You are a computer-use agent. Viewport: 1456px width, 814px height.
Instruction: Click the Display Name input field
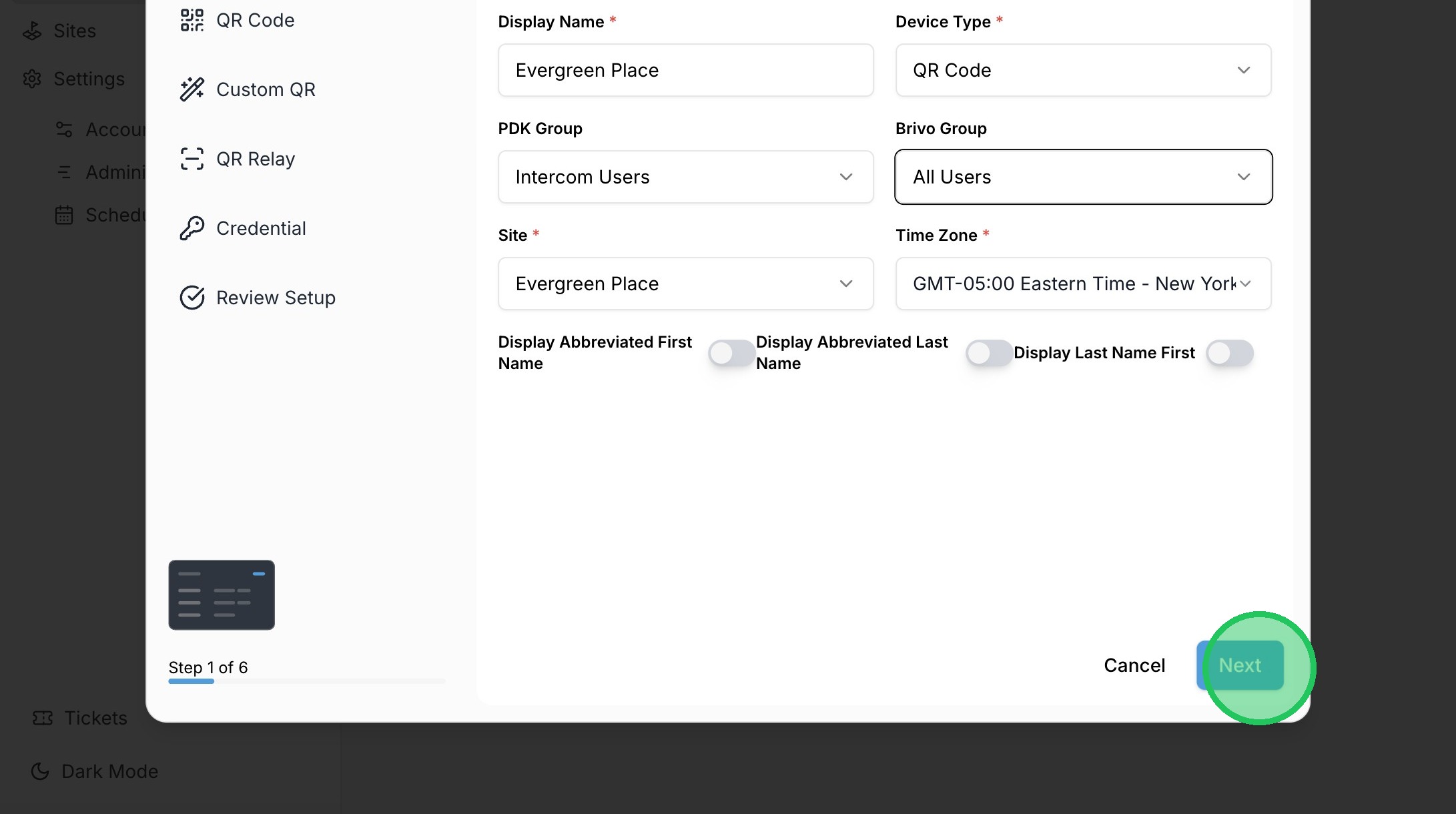coord(685,70)
